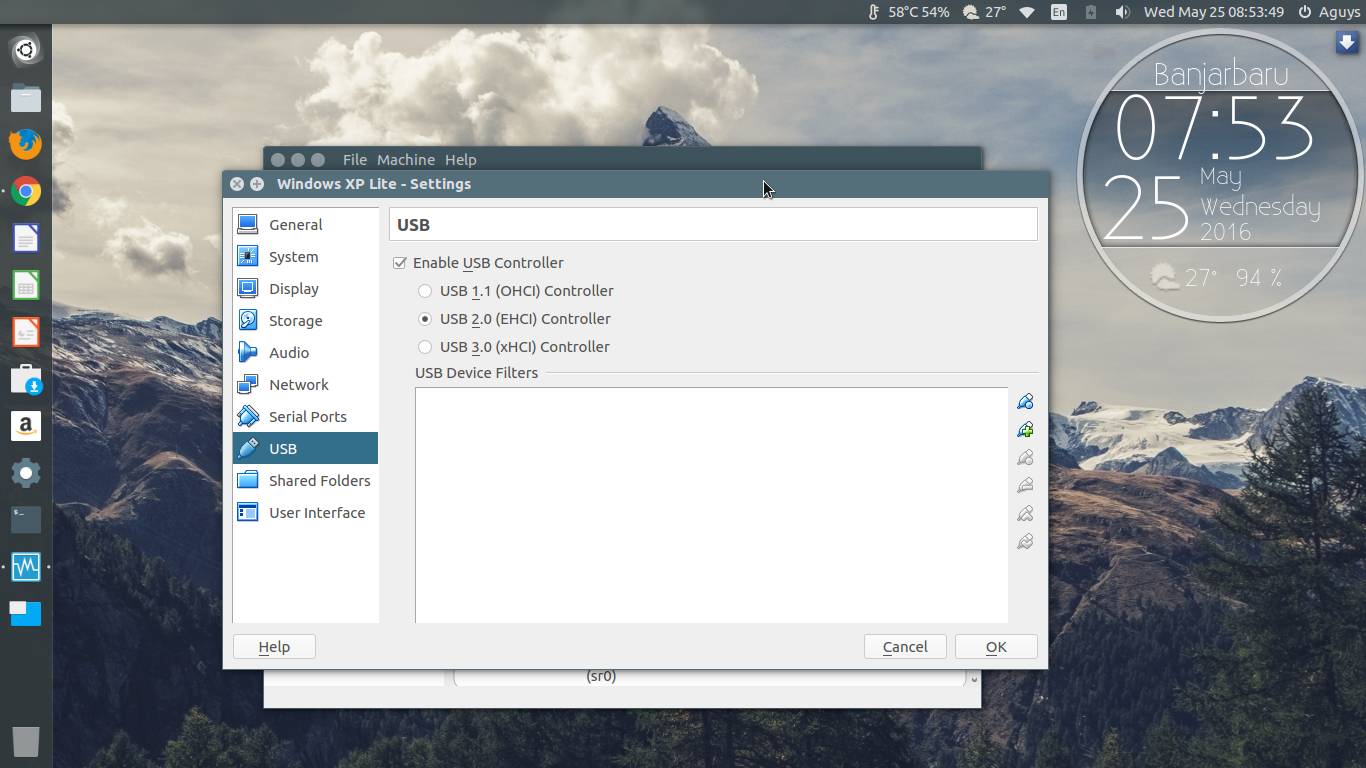Switch to the User Interface category
This screenshot has width=1366, height=768.
pos(305,513)
